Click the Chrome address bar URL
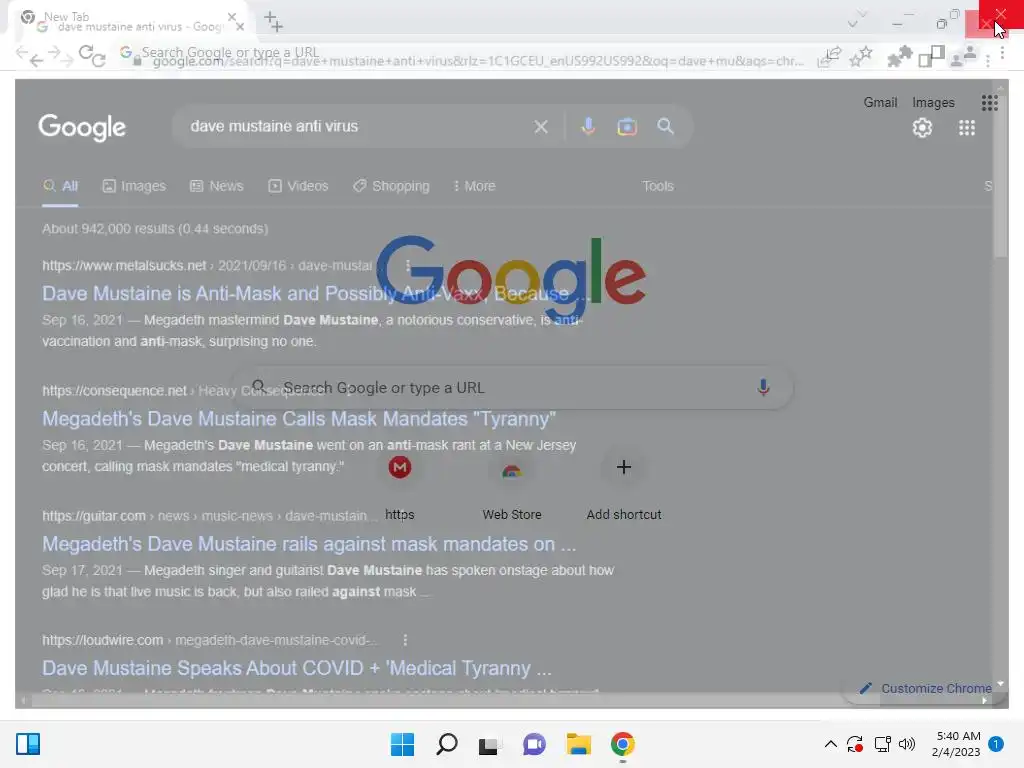This screenshot has height=768, width=1024. [477, 61]
